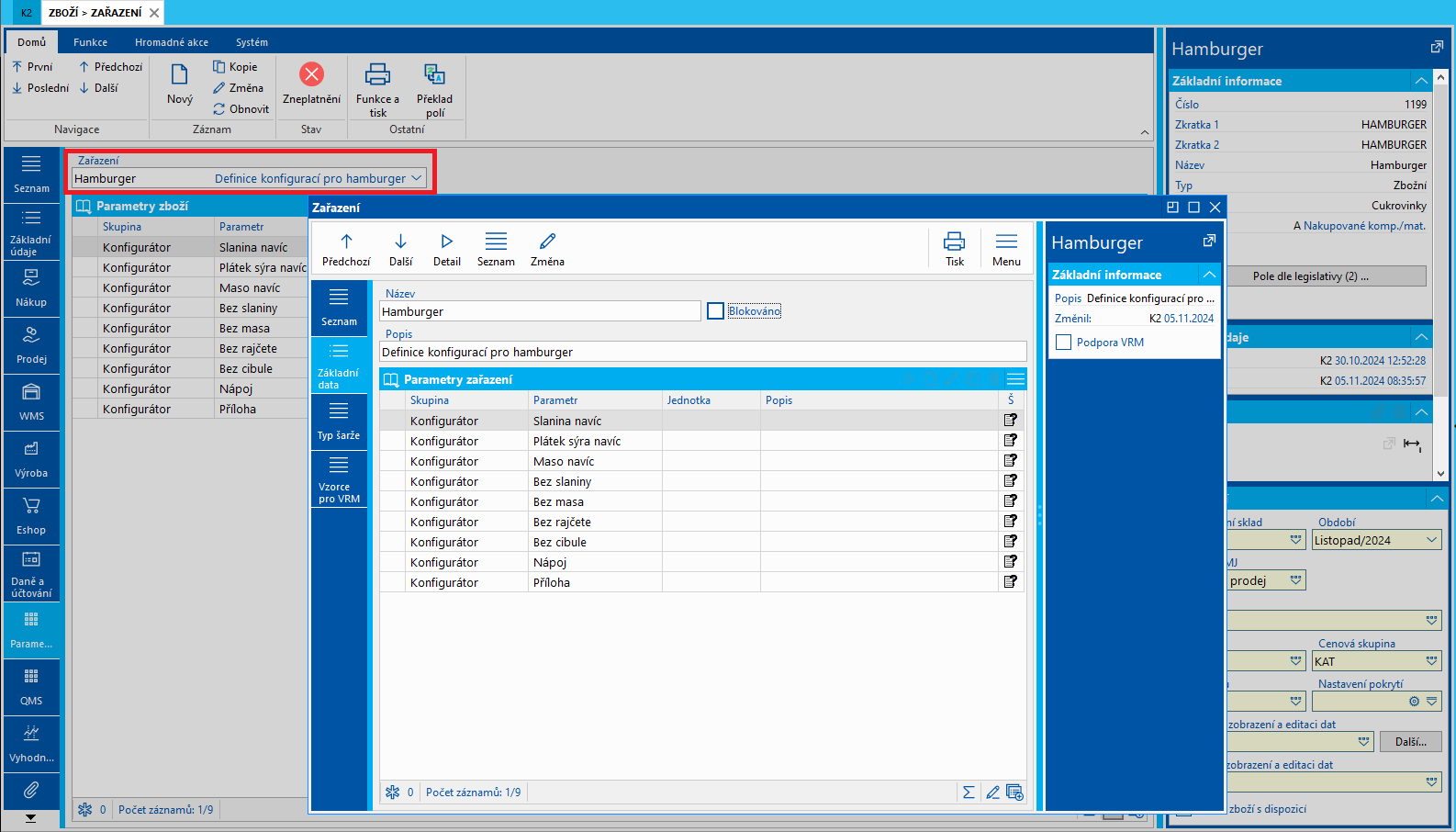The image size is (1456, 832).
Task: Click the Tisk printer icon in dialog
Action: coord(954,242)
